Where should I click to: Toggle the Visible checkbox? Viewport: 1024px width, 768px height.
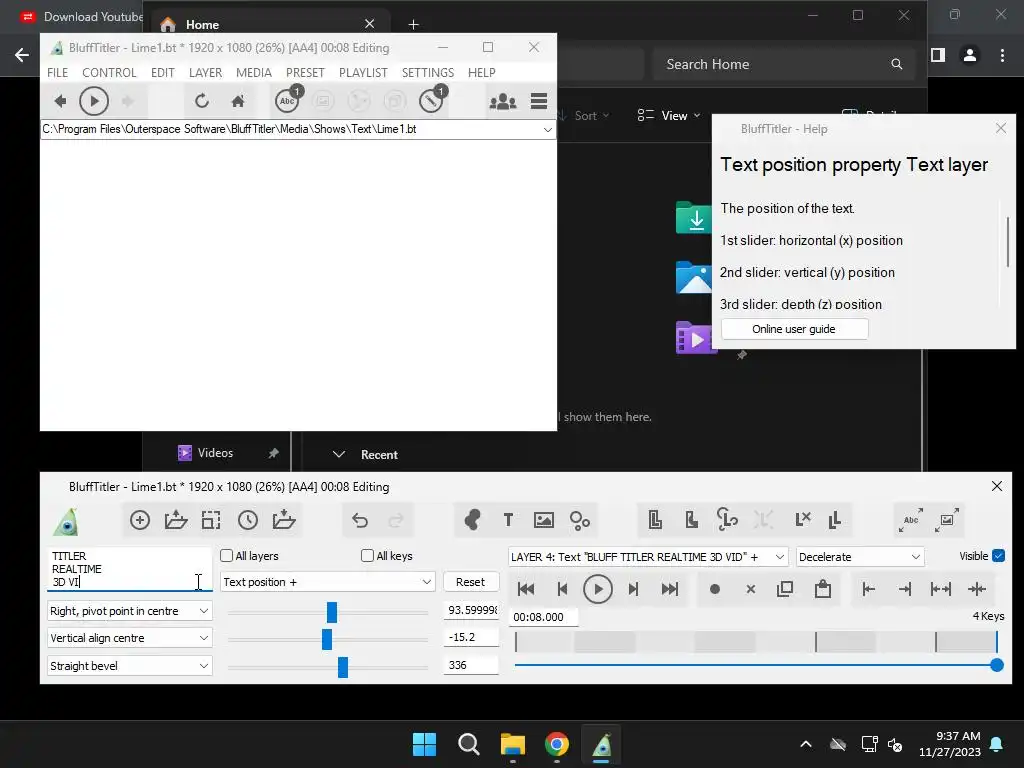[999, 556]
